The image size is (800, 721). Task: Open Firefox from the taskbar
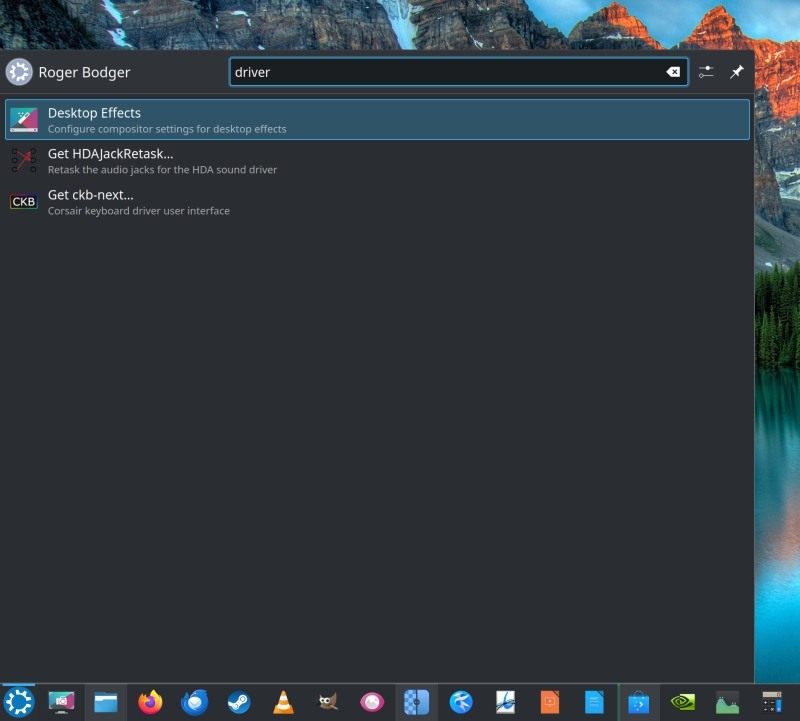pos(150,702)
